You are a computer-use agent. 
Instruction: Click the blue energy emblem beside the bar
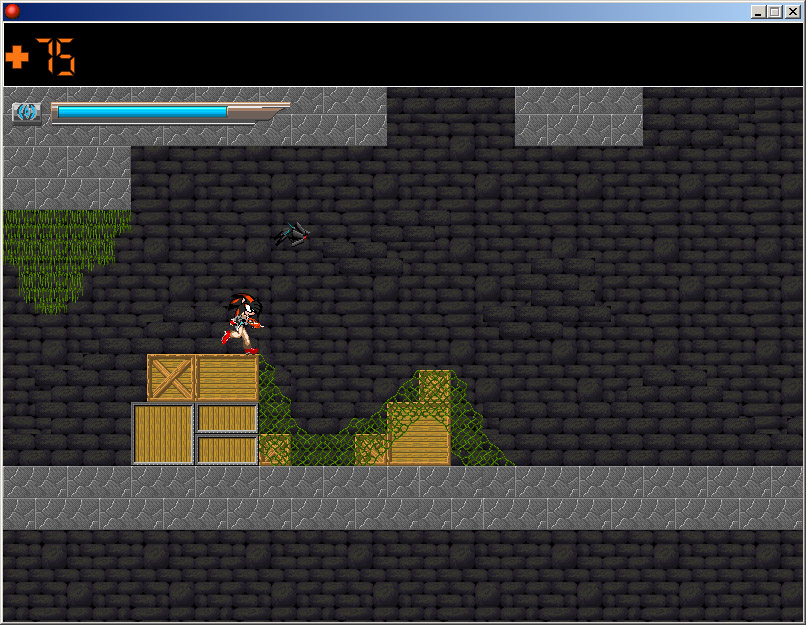coord(26,112)
